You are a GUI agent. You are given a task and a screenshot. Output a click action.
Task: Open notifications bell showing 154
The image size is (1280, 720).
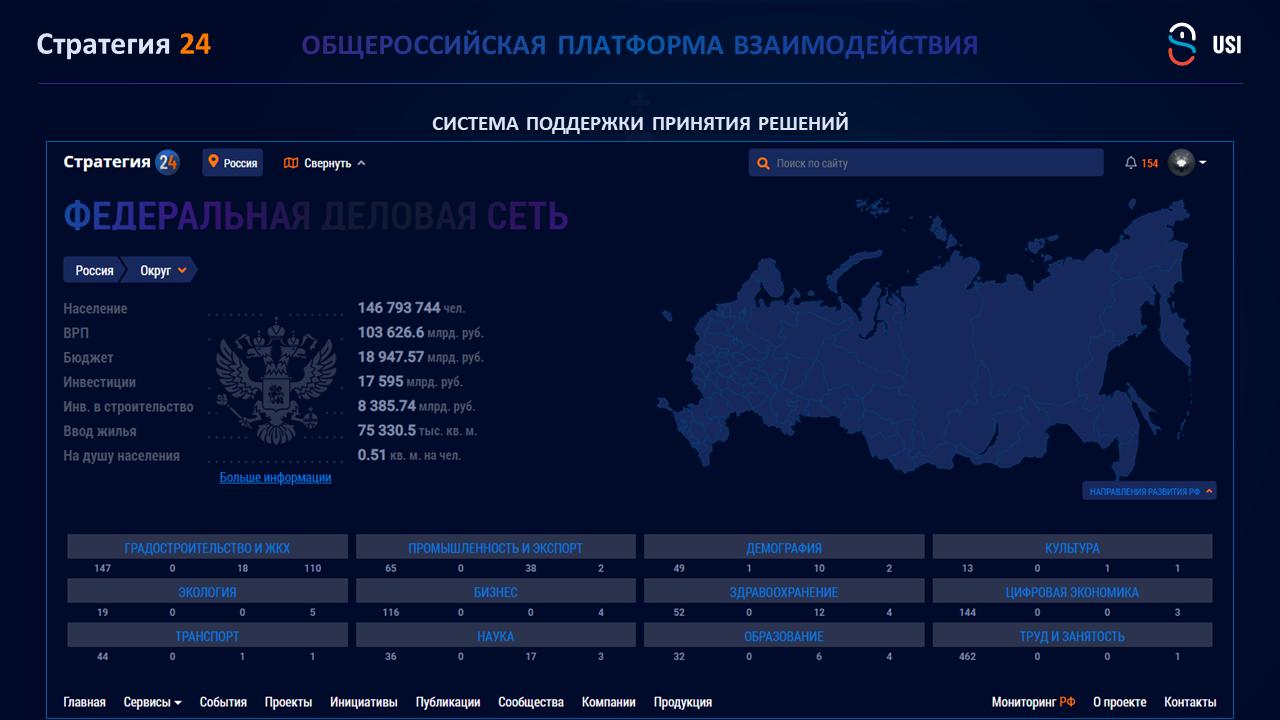coord(1131,163)
